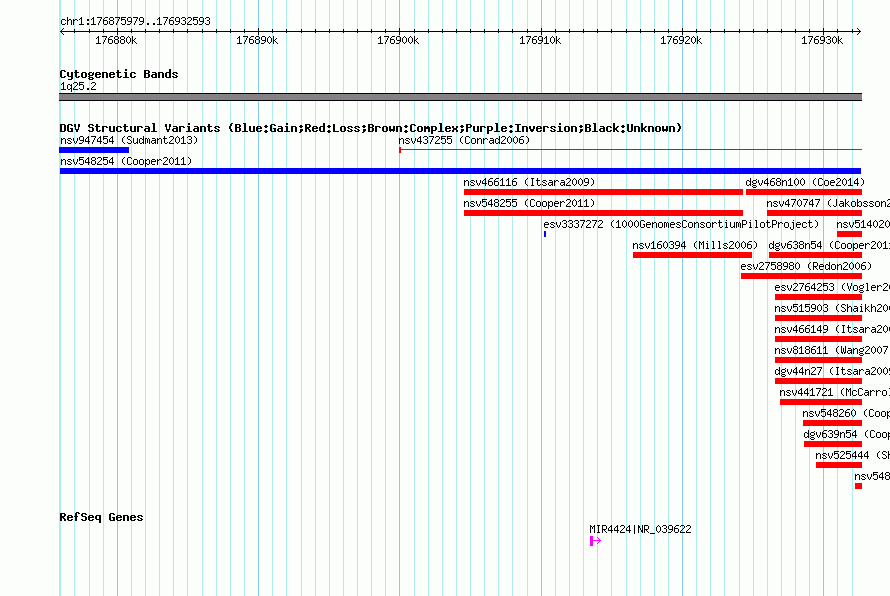Open the nsv818611 (Wang2007) variant label
This screenshot has height=596, width=890.
(x=832, y=350)
